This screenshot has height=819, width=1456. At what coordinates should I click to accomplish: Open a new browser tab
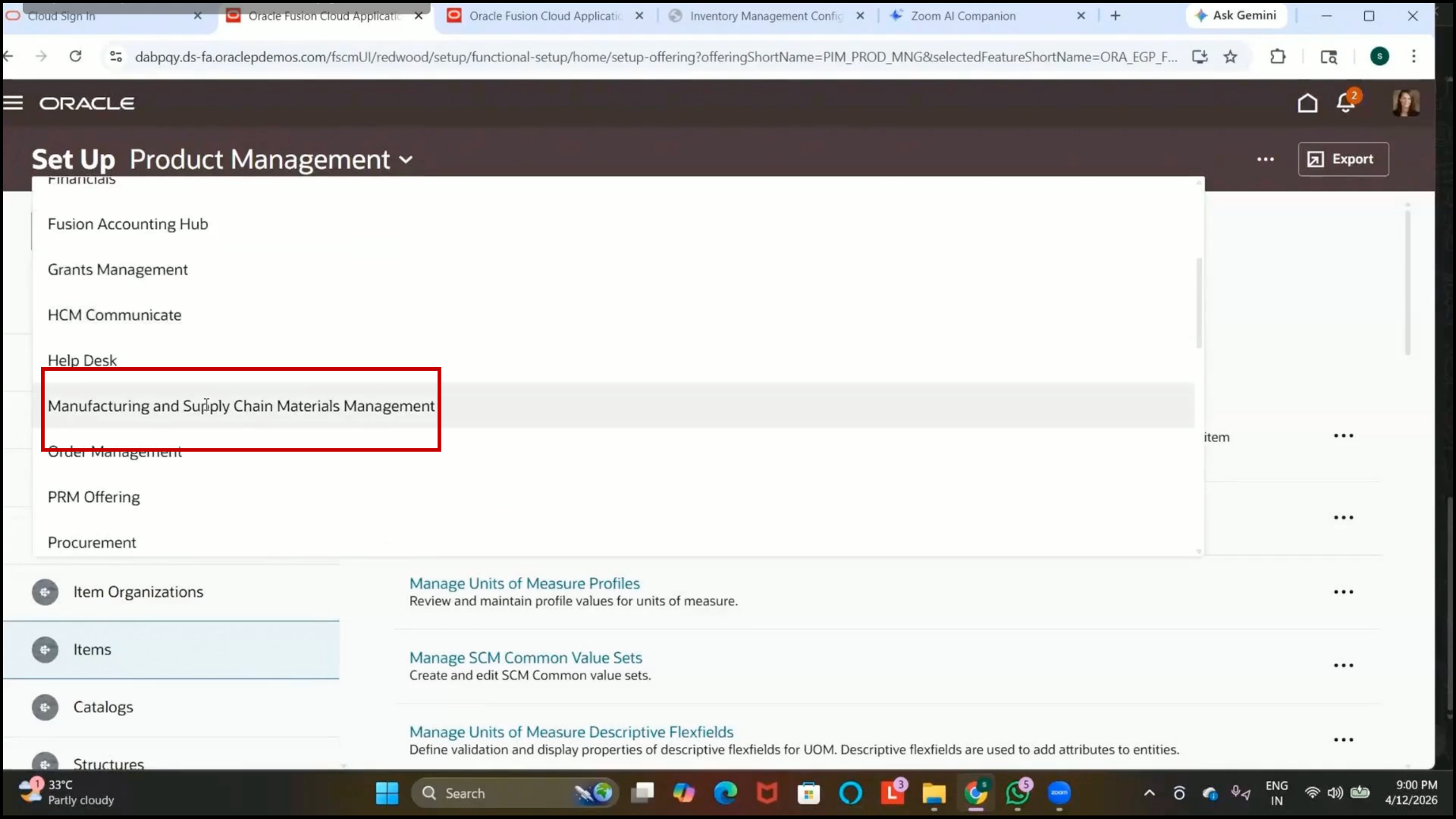click(x=1116, y=15)
